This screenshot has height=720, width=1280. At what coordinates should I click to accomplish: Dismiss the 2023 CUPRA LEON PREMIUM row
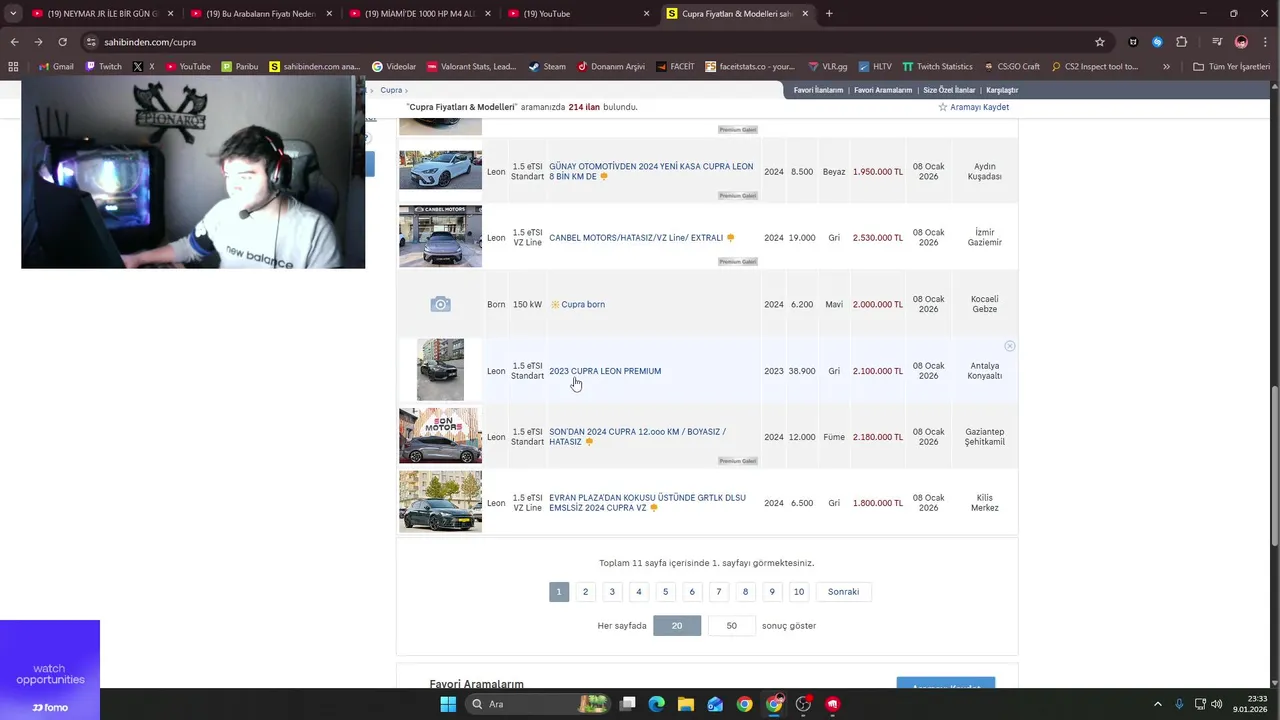tap(1010, 346)
